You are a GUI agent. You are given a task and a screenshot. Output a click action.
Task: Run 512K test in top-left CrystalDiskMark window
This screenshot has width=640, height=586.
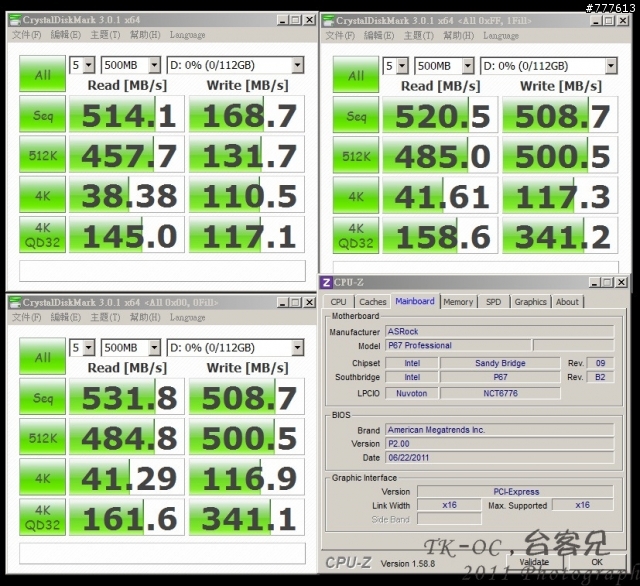coord(42,154)
